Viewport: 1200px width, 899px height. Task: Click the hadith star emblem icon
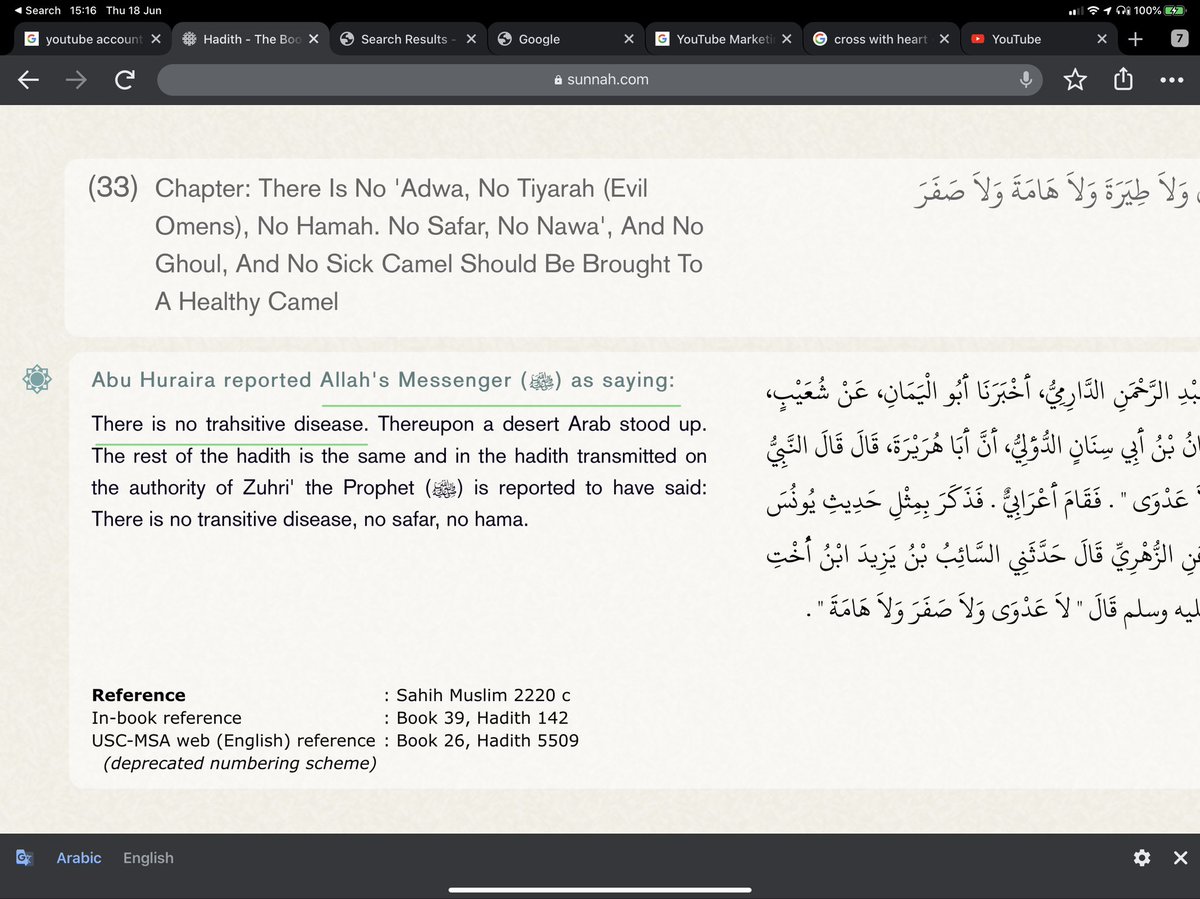click(x=37, y=379)
